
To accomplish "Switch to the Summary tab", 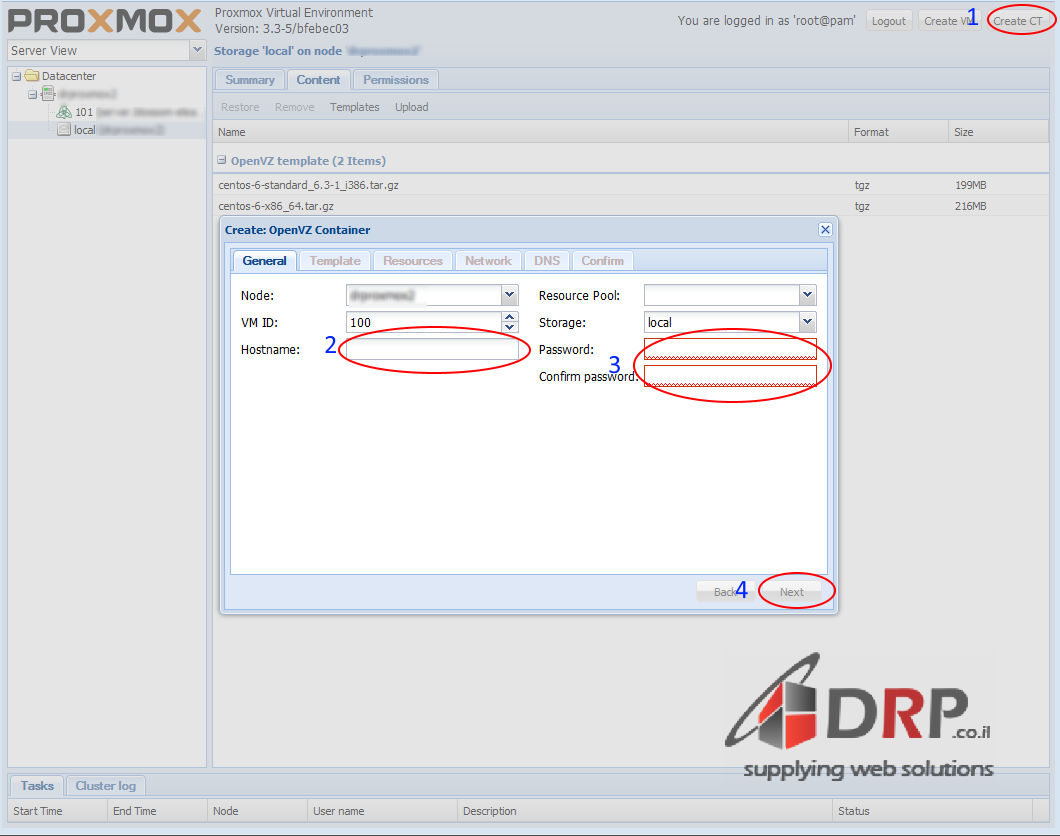I will (249, 80).
